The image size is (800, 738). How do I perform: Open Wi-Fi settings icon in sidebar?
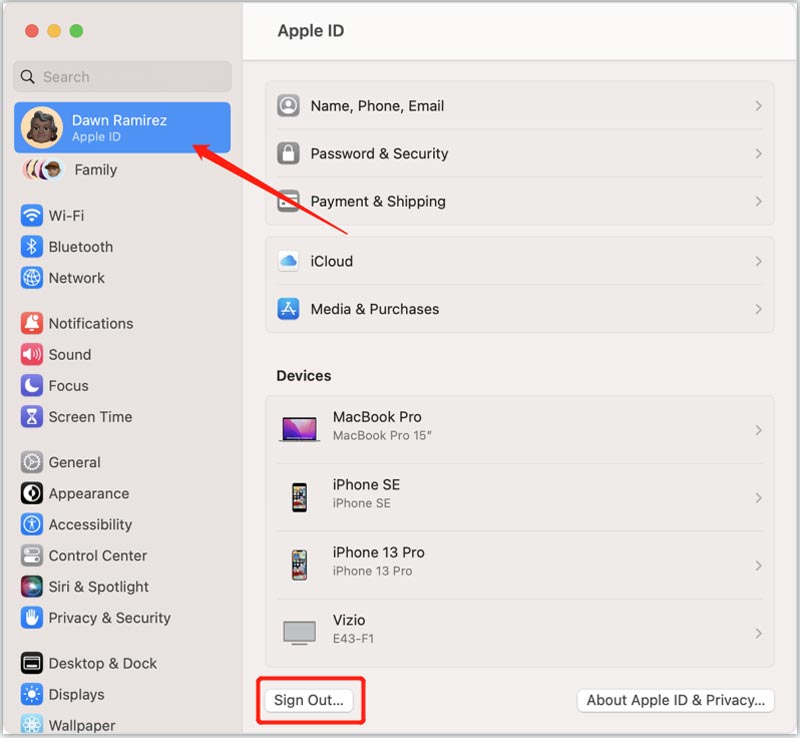point(32,215)
